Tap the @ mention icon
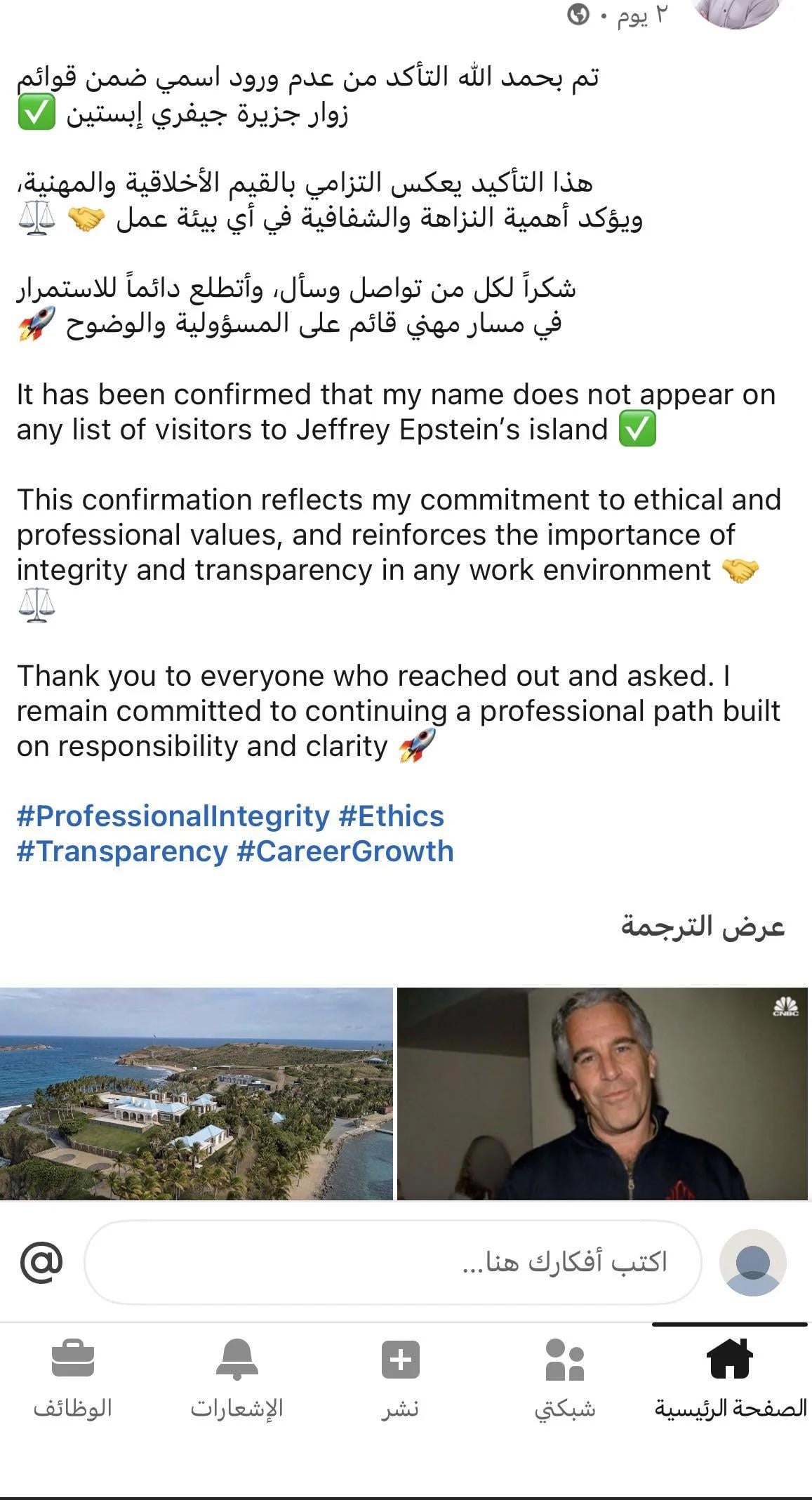Screen dimensions: 812x1500 [x=41, y=1262]
